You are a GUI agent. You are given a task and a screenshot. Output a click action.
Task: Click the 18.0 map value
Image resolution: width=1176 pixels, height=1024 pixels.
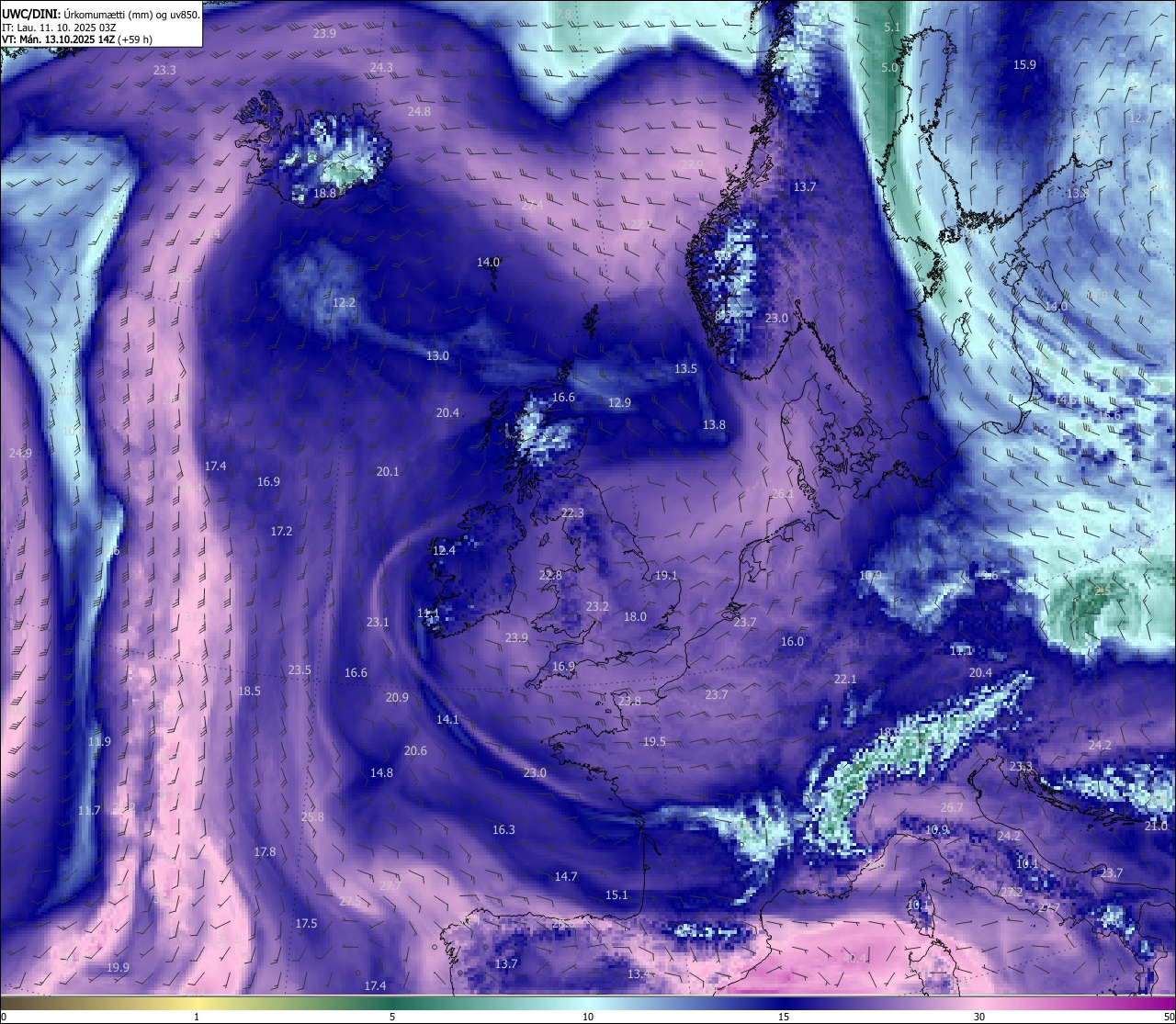[635, 616]
